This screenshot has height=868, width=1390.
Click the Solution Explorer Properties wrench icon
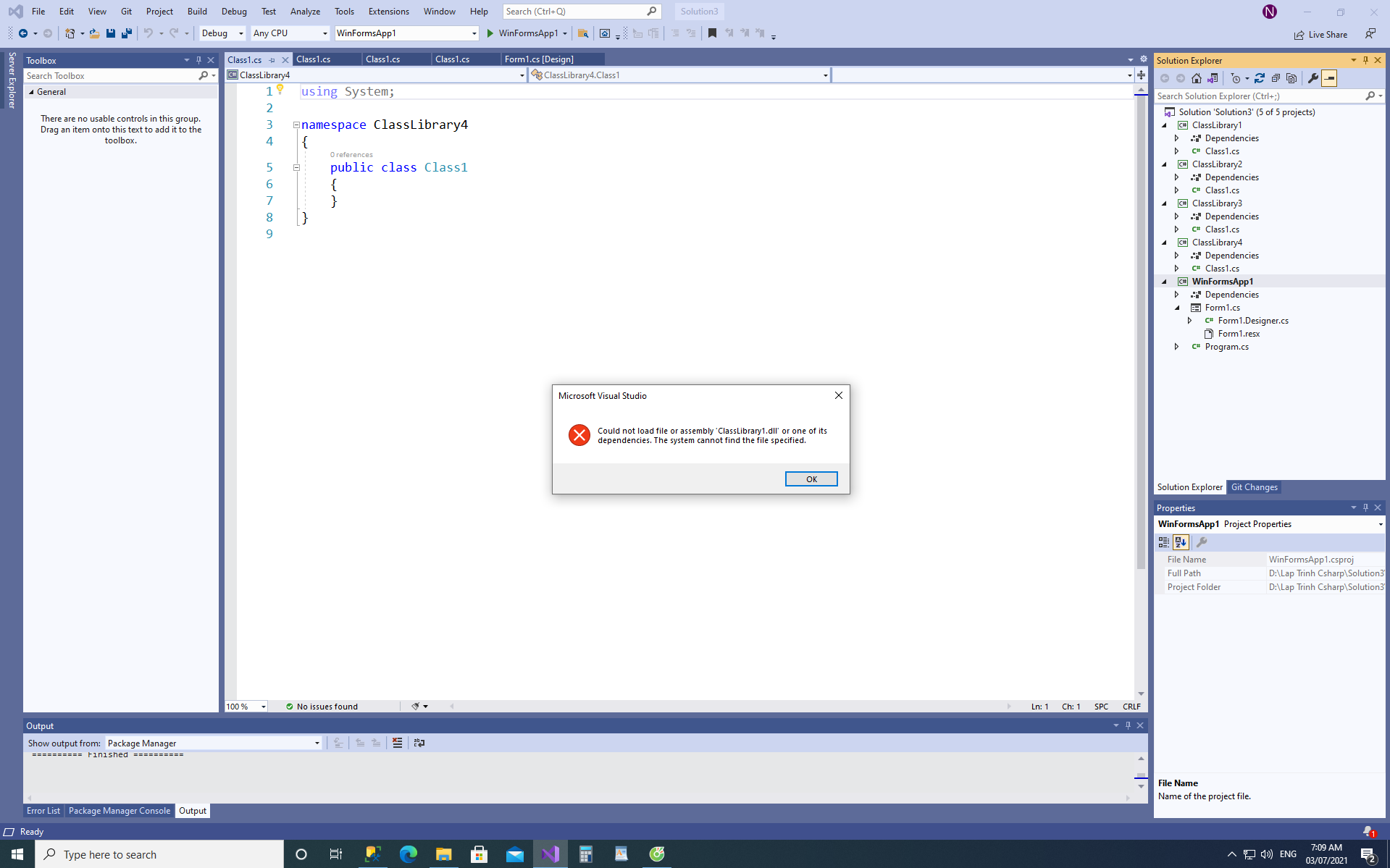1313,78
